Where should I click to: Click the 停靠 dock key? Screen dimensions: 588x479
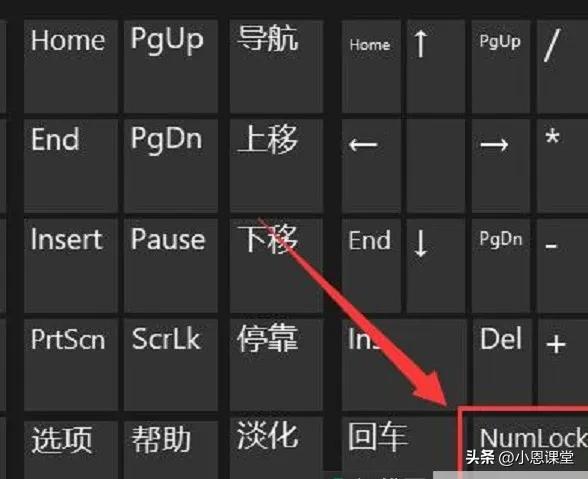[x=276, y=365]
